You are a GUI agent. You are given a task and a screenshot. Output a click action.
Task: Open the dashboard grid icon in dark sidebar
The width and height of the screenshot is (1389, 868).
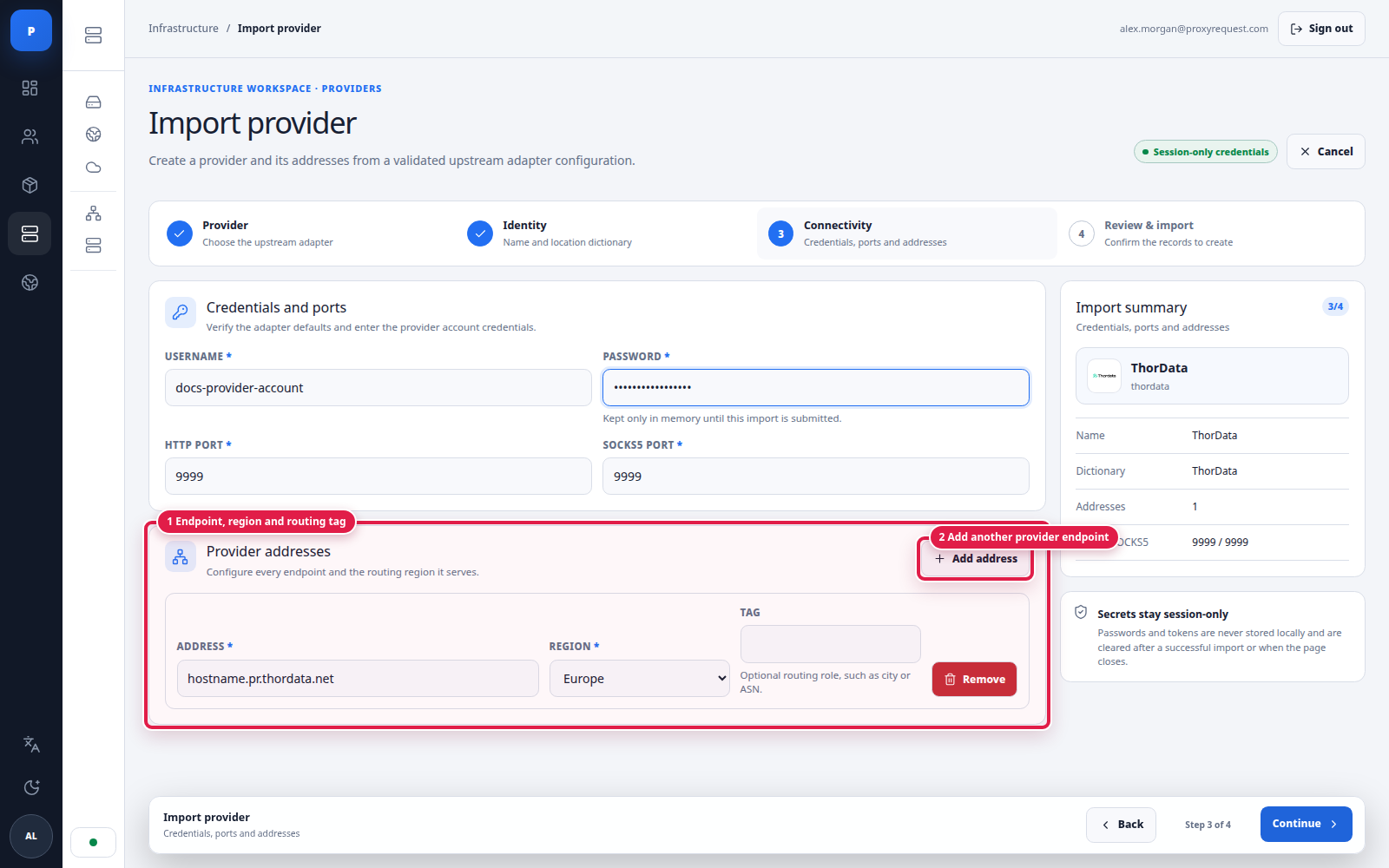point(30,88)
